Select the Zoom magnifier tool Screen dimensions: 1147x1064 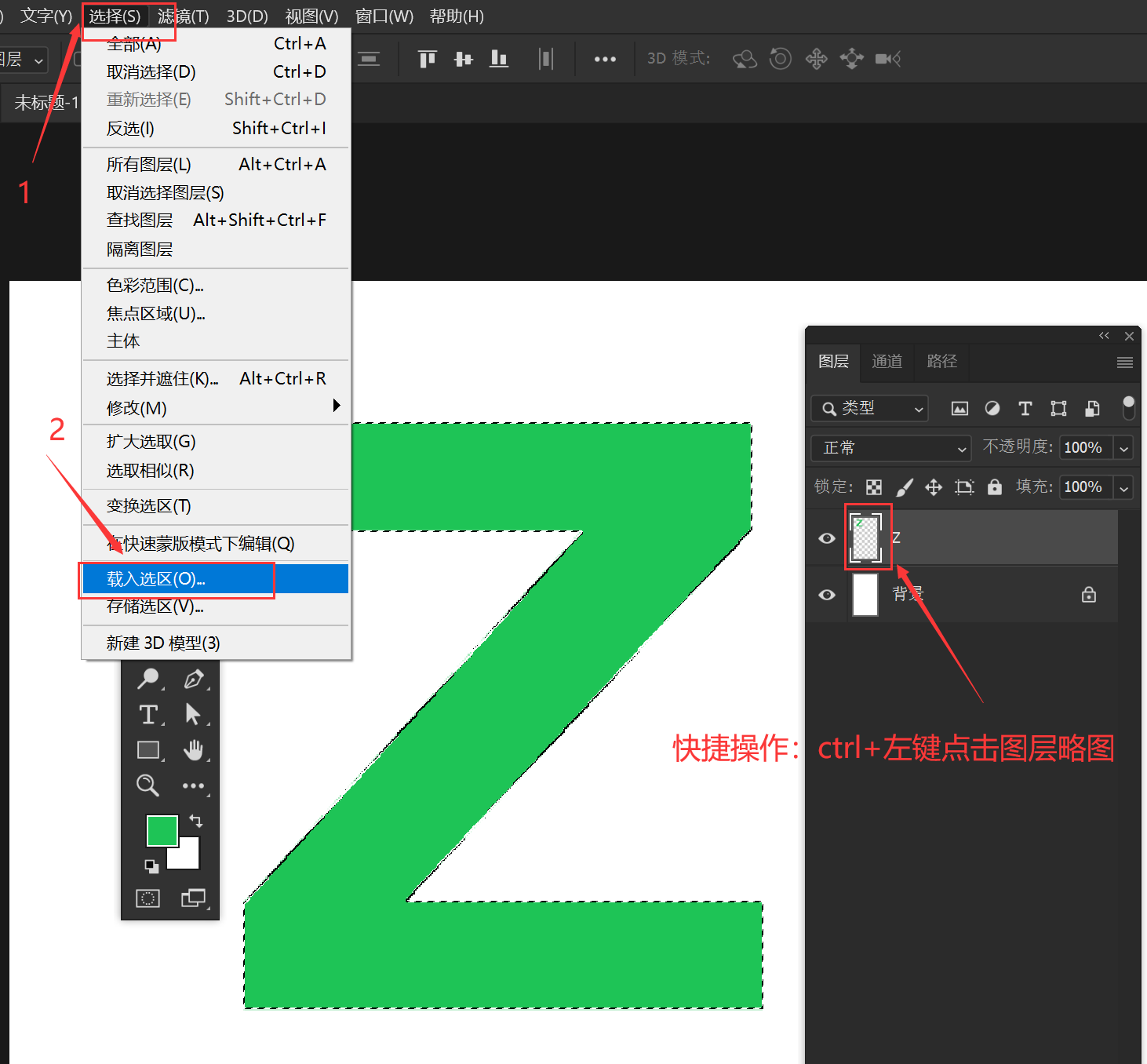(147, 785)
